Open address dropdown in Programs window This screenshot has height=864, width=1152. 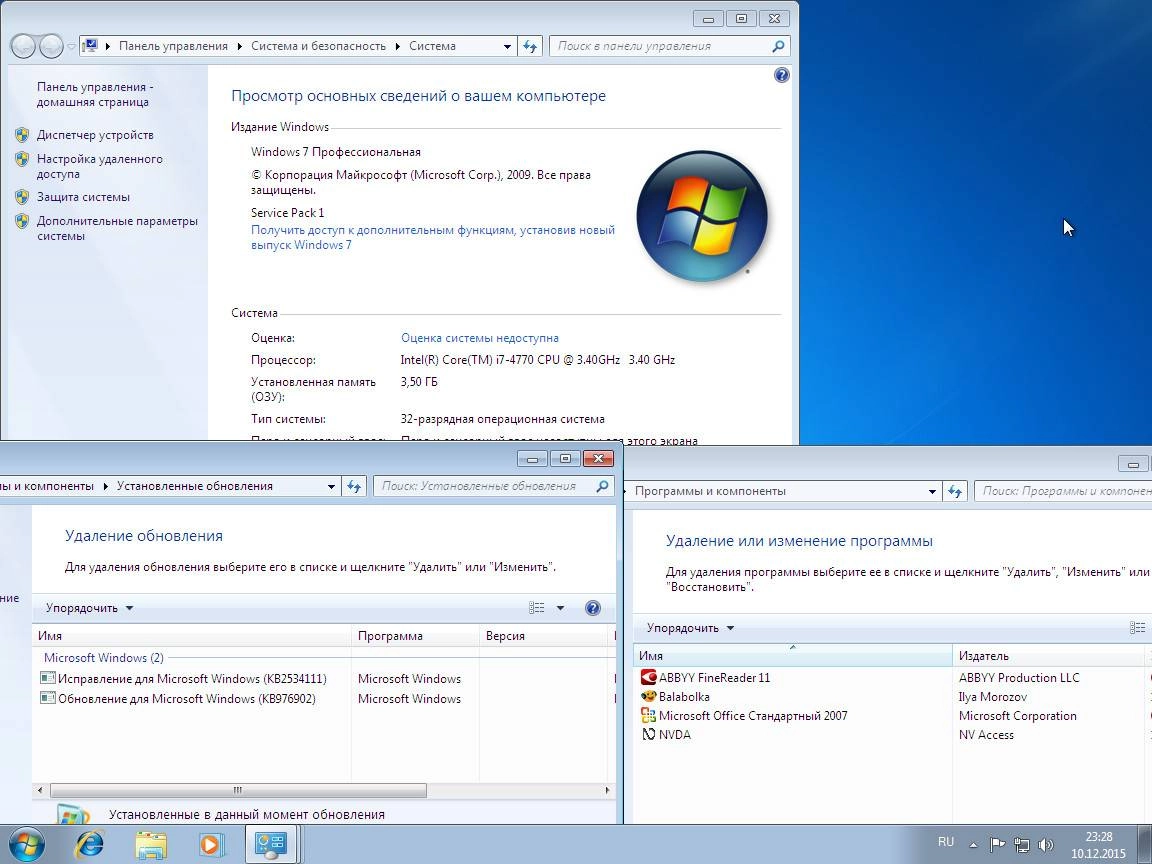932,492
